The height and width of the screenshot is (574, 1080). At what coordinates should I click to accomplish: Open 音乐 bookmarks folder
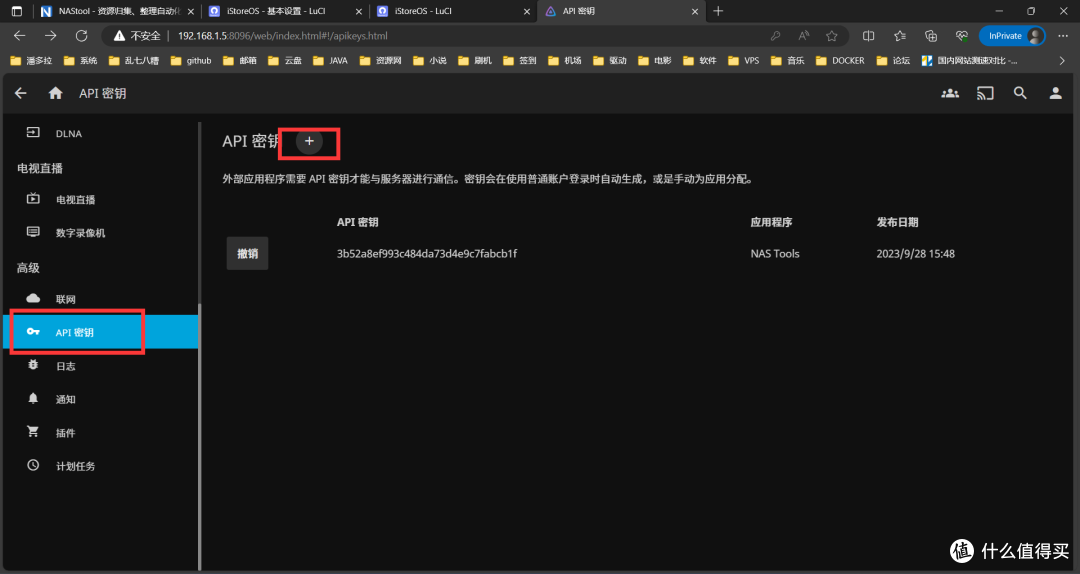[787, 61]
